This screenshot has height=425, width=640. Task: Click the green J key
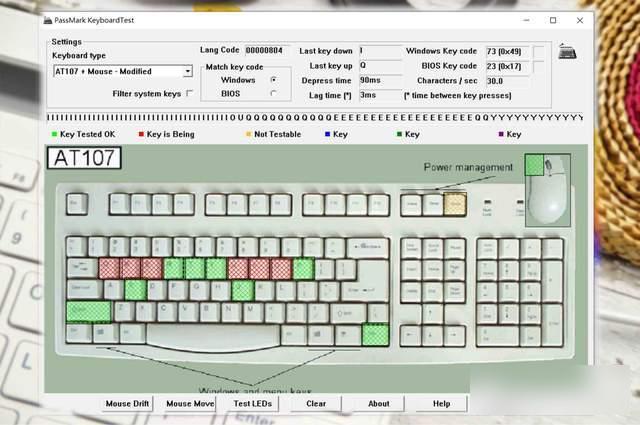(x=242, y=290)
